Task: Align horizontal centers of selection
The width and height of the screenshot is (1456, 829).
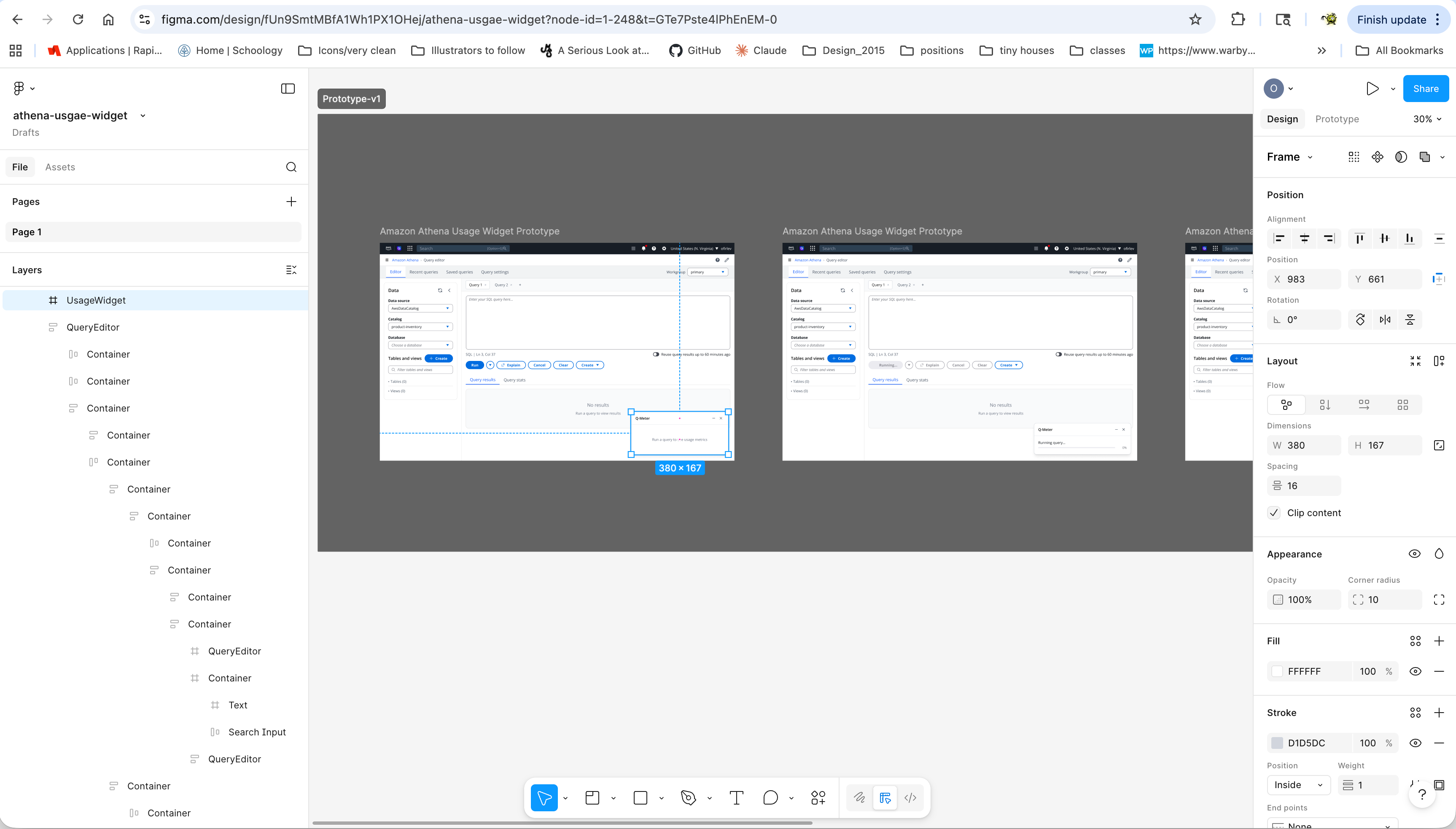Action: [x=1305, y=239]
